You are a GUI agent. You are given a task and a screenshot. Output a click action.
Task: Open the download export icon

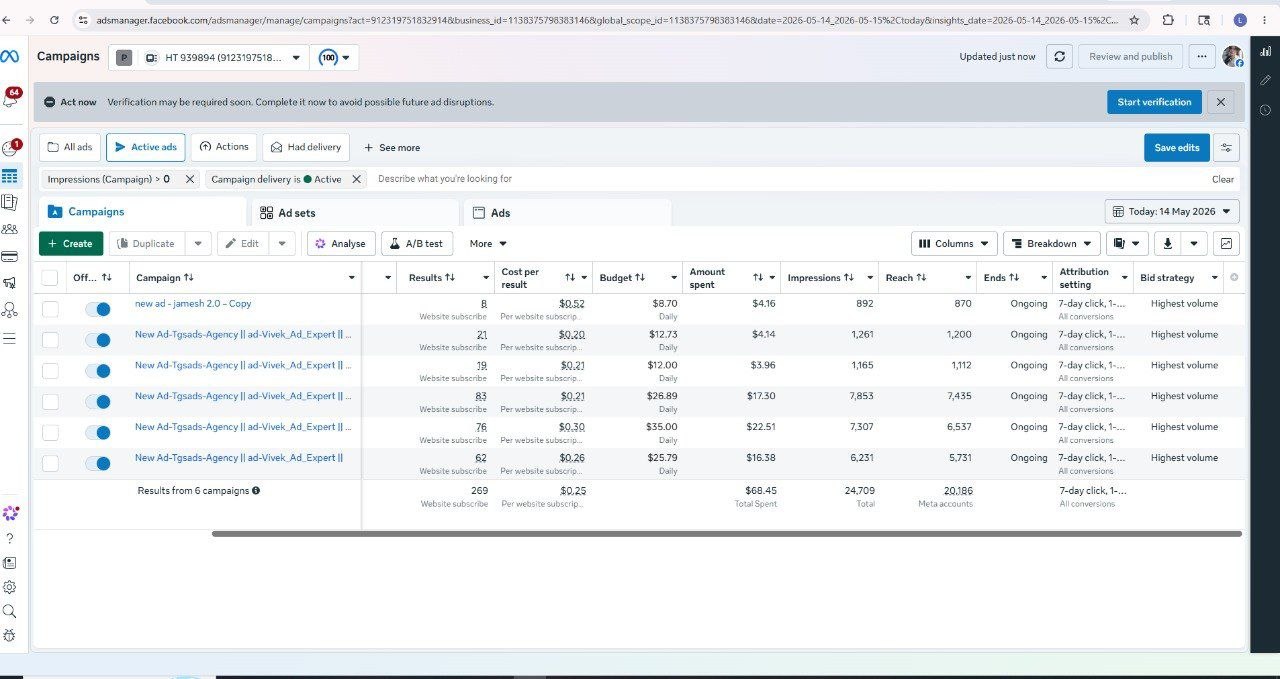pos(1167,243)
